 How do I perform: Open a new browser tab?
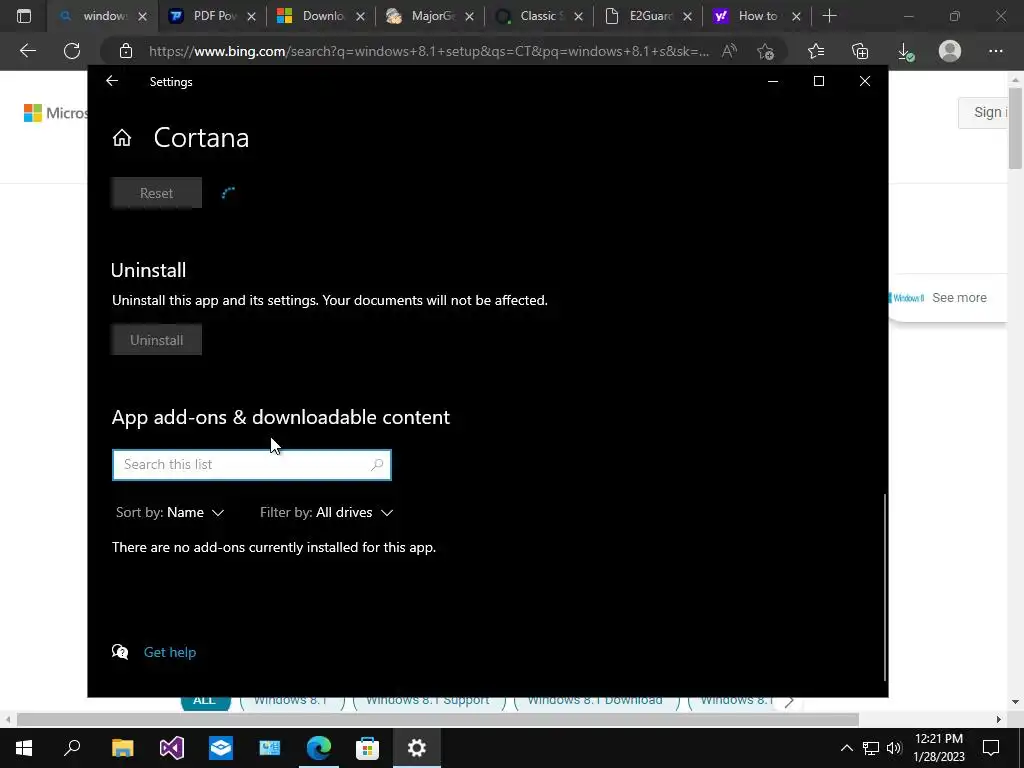[829, 16]
